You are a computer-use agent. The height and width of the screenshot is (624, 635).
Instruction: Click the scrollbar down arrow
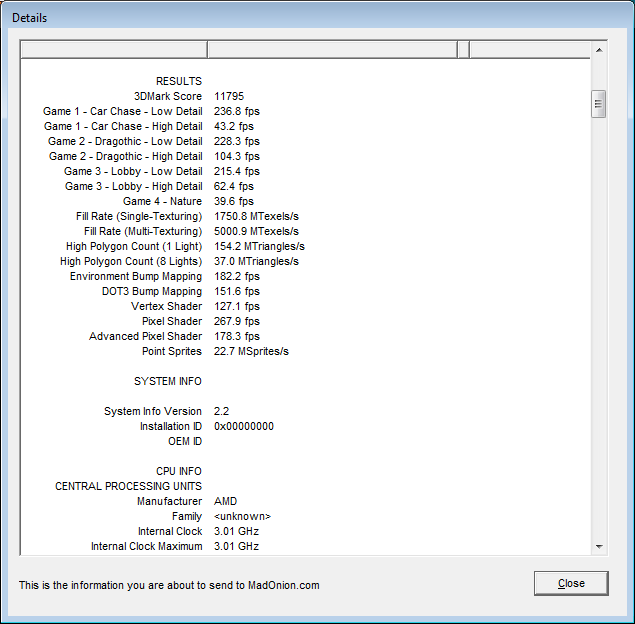click(x=599, y=547)
